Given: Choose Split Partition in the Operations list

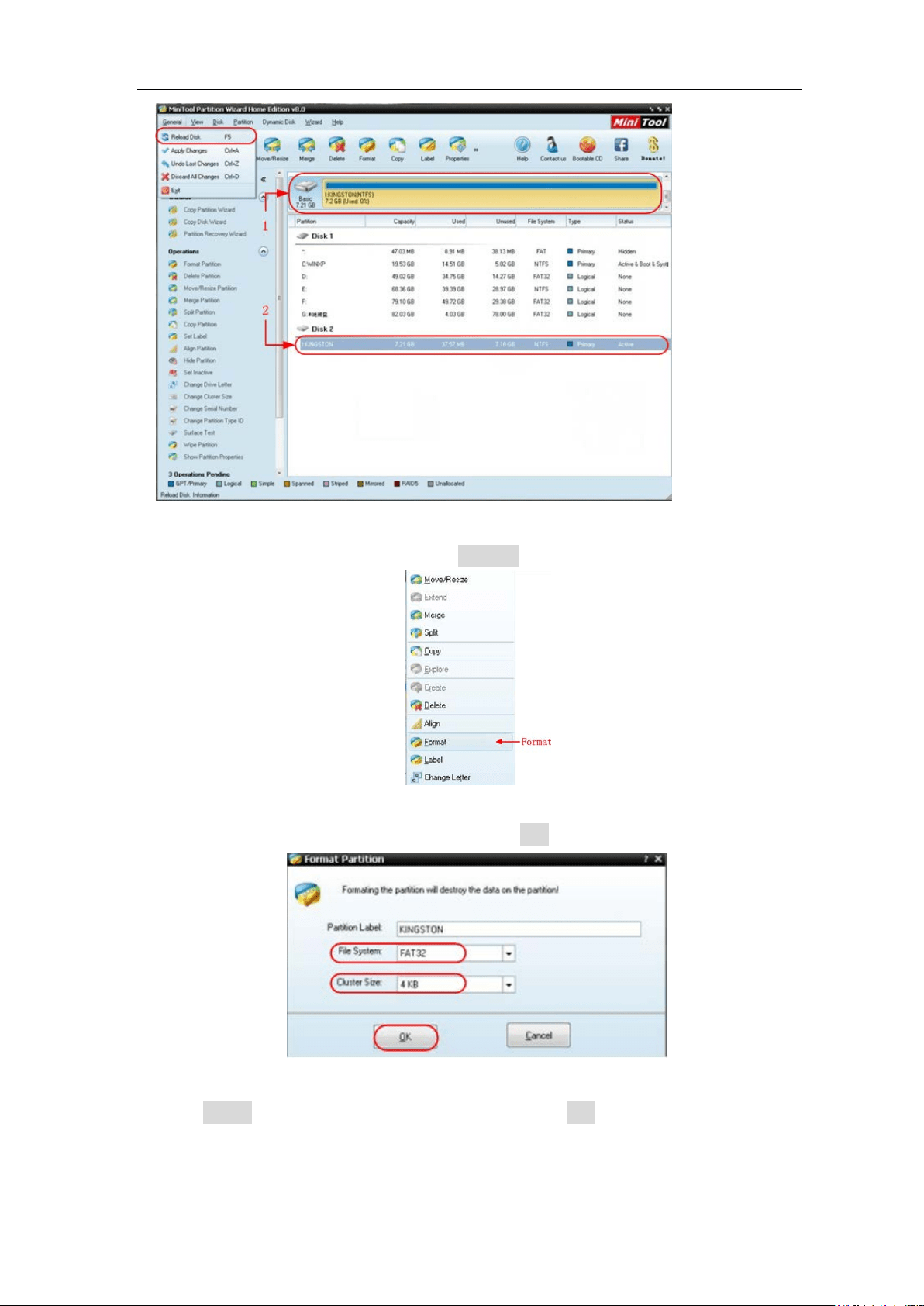Looking at the screenshot, I should pos(192,312).
